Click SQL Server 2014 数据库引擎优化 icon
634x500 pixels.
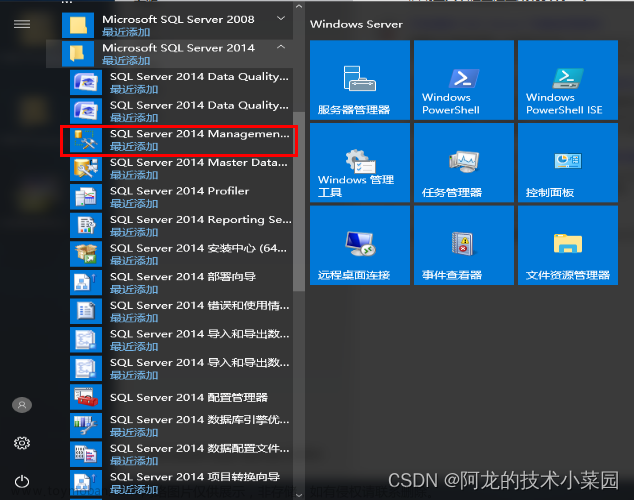pyautogui.click(x=86, y=426)
